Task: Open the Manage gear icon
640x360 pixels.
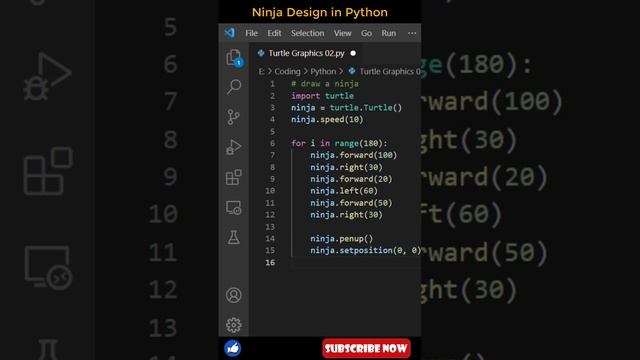Action: pos(234,325)
